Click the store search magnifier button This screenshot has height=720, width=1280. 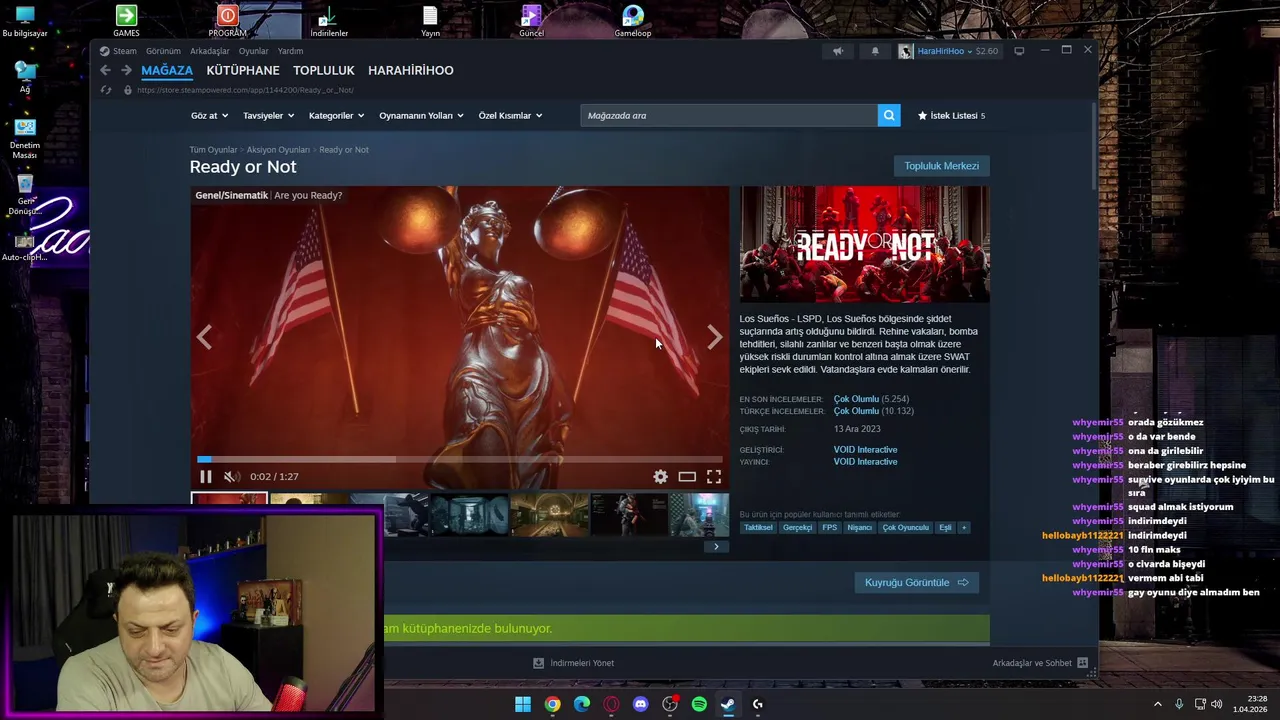point(889,115)
